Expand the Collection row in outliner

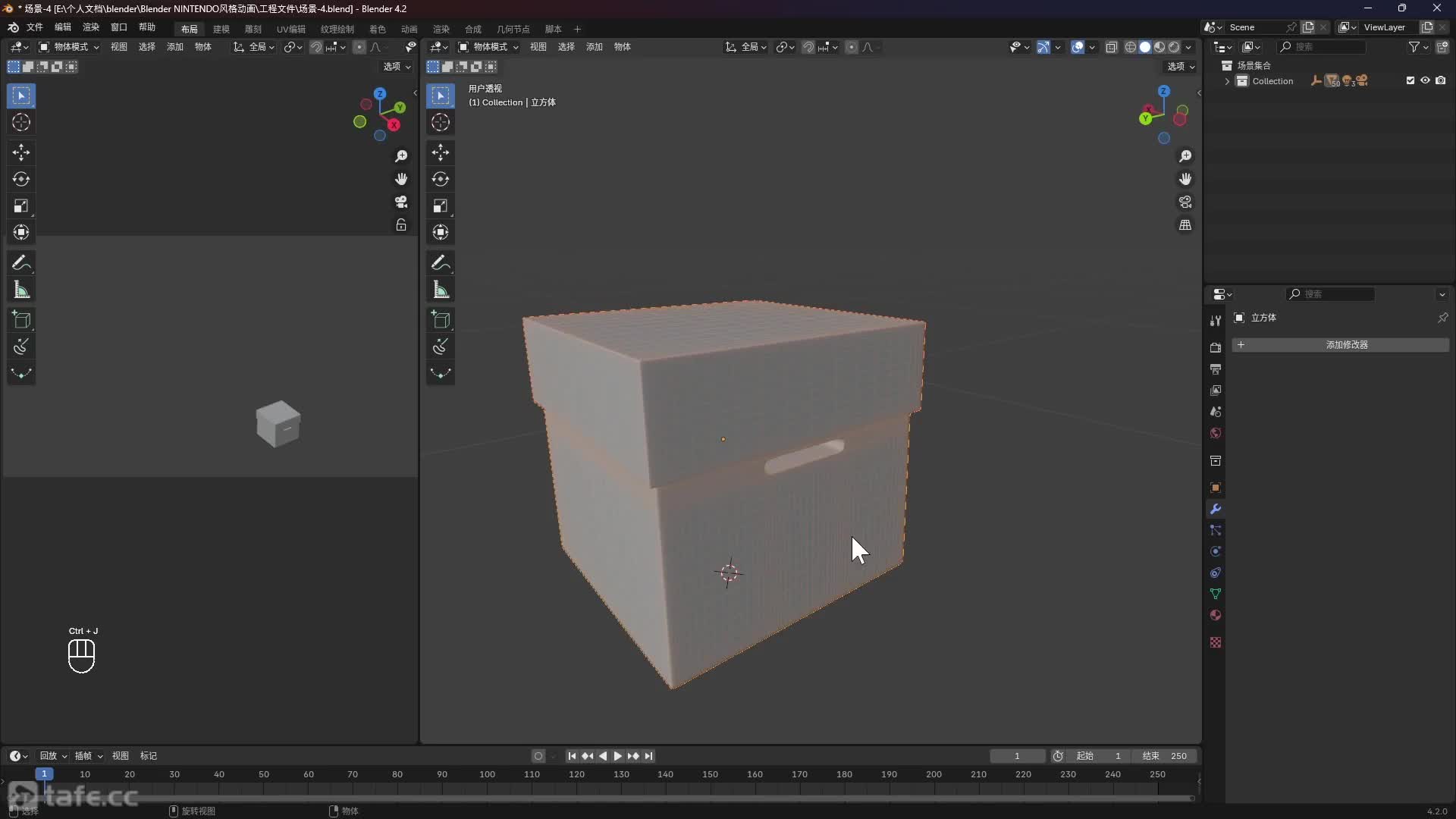pos(1227,81)
